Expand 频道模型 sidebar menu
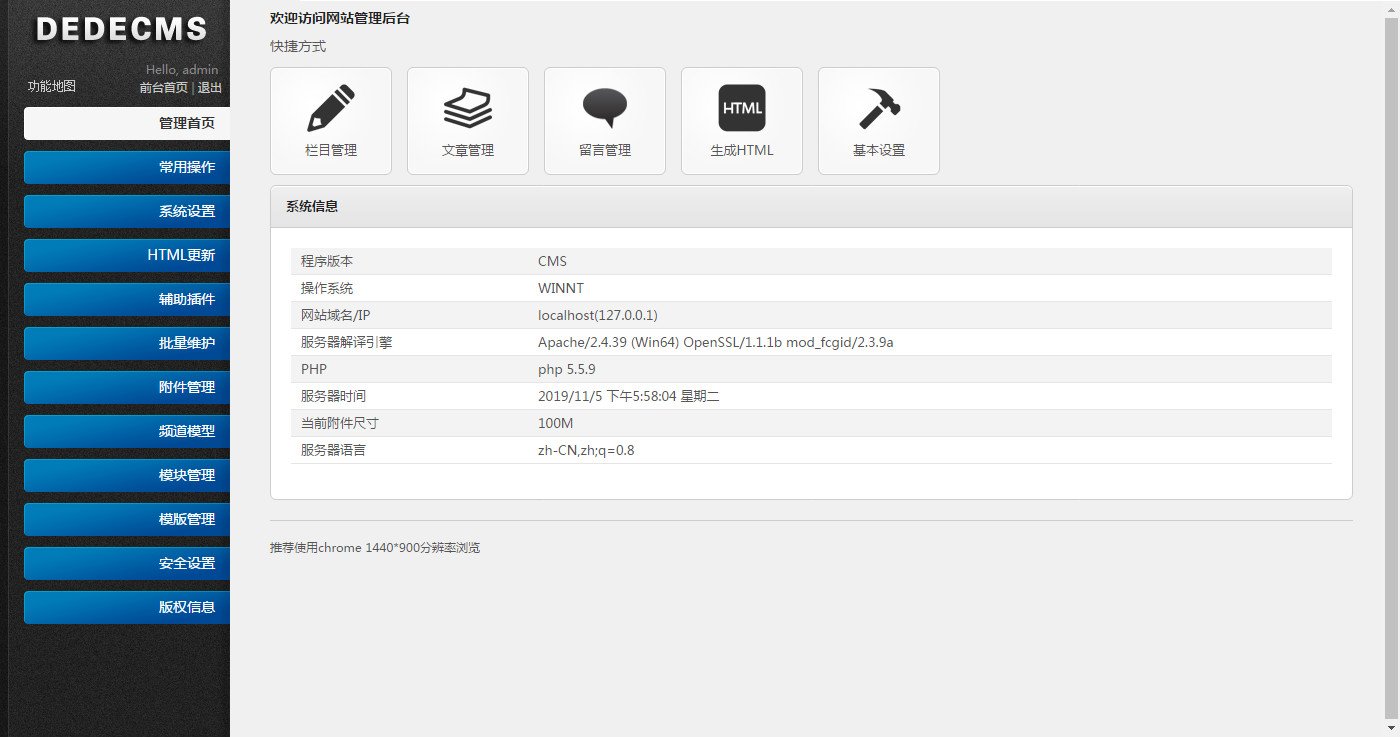The width and height of the screenshot is (1400, 737). (x=127, y=432)
